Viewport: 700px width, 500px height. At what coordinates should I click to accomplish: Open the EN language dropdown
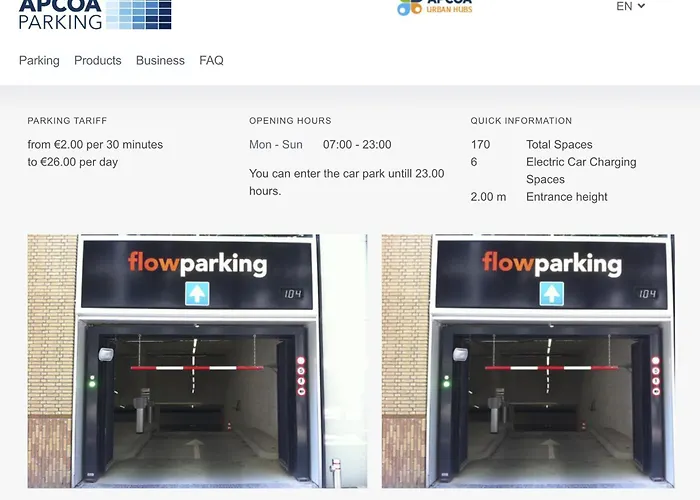[x=630, y=6]
